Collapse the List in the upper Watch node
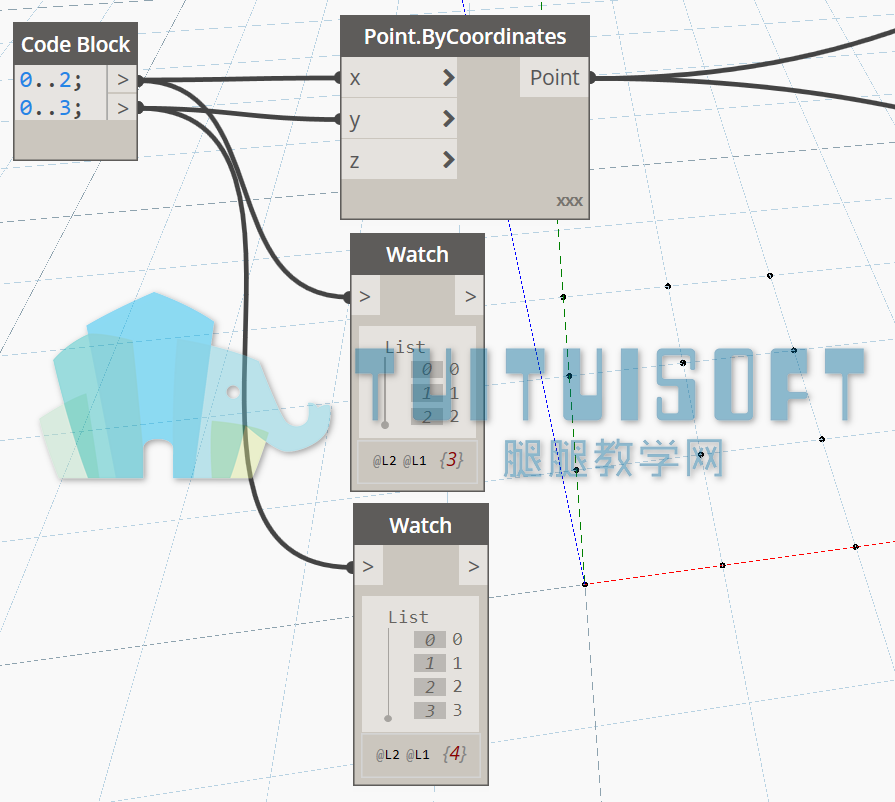This screenshot has width=895, height=802. coord(405,347)
